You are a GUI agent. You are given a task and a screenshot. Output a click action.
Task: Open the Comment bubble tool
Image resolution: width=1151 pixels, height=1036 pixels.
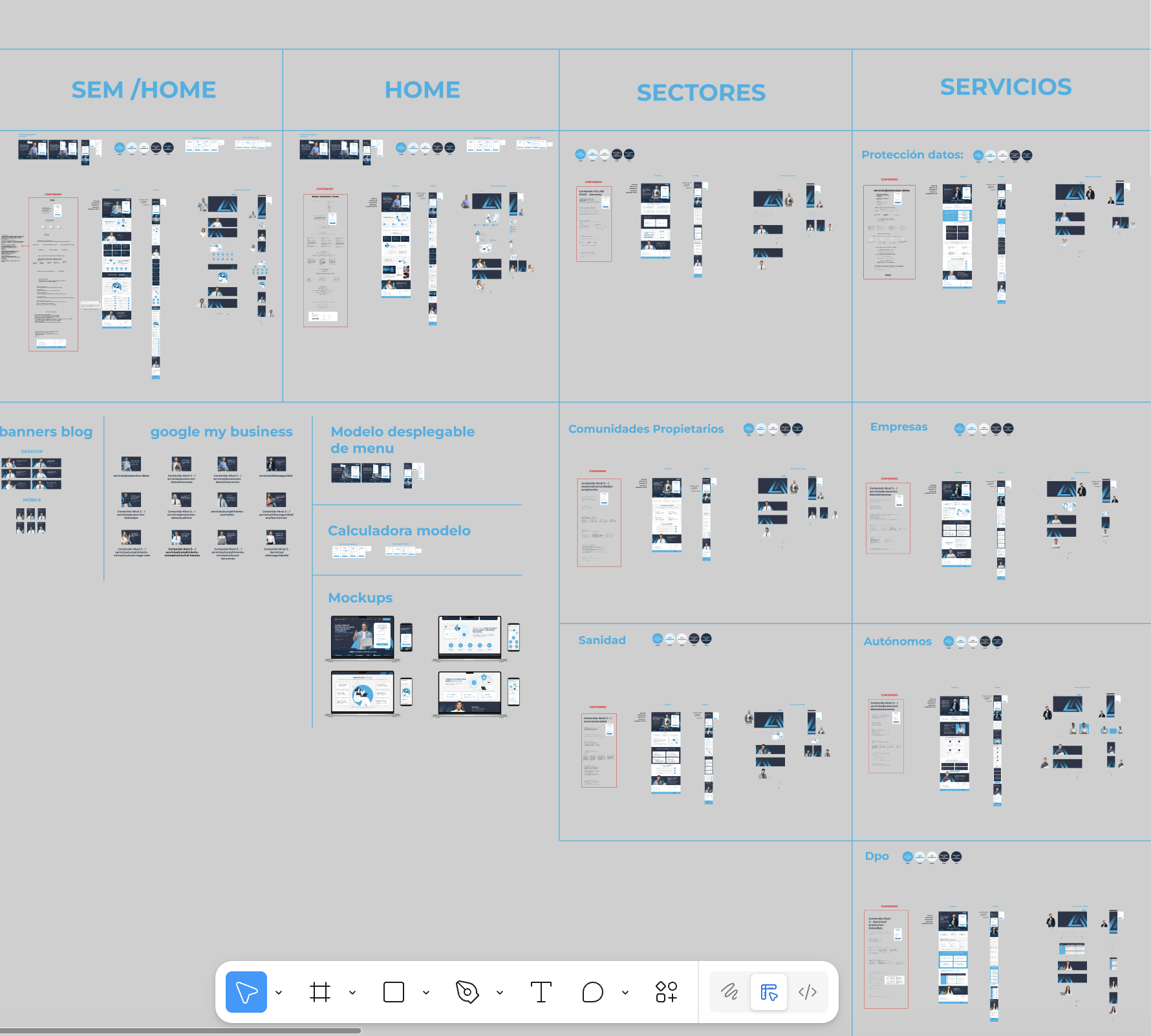coord(592,992)
